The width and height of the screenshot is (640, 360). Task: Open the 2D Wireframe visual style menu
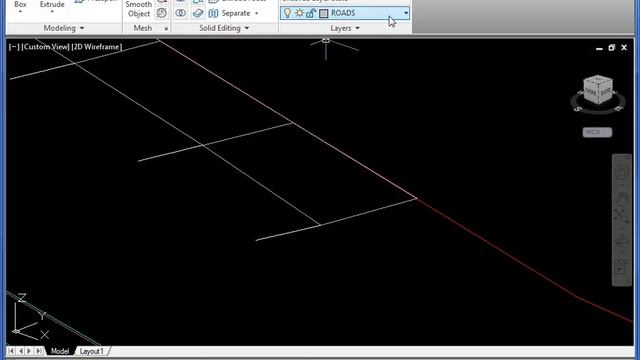tap(97, 47)
